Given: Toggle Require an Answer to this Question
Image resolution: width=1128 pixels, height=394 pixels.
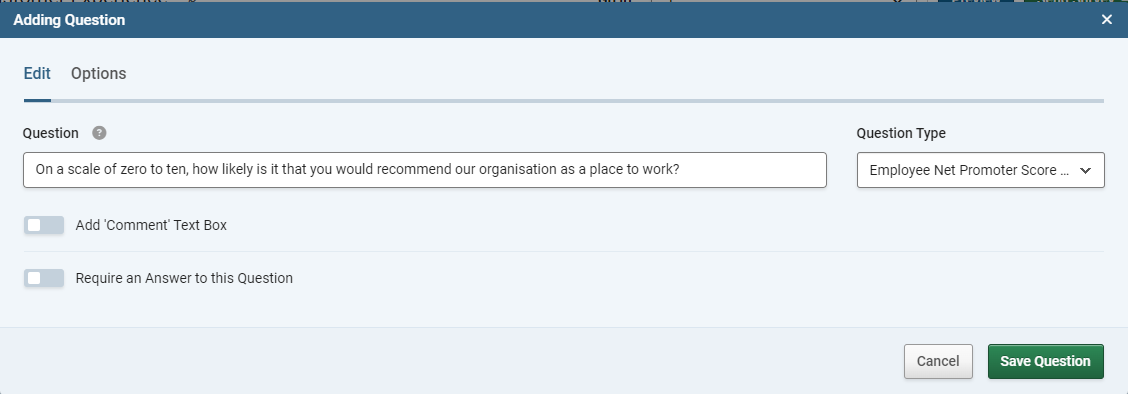Looking at the screenshot, I should [44, 278].
